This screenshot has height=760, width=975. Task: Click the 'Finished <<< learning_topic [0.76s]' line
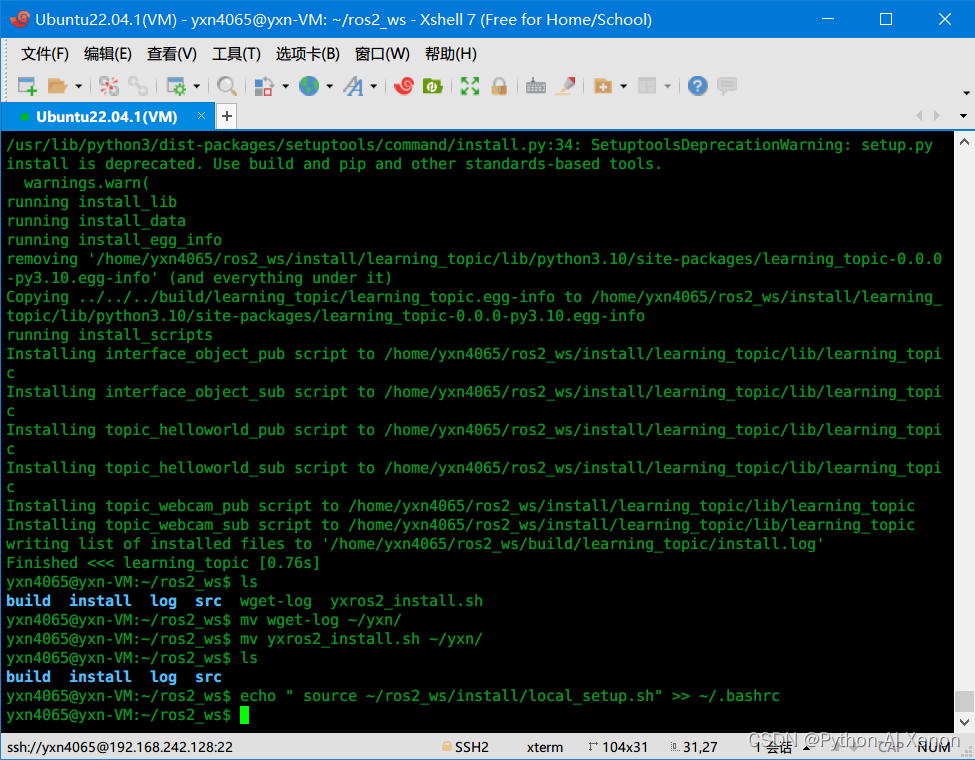click(x=163, y=563)
